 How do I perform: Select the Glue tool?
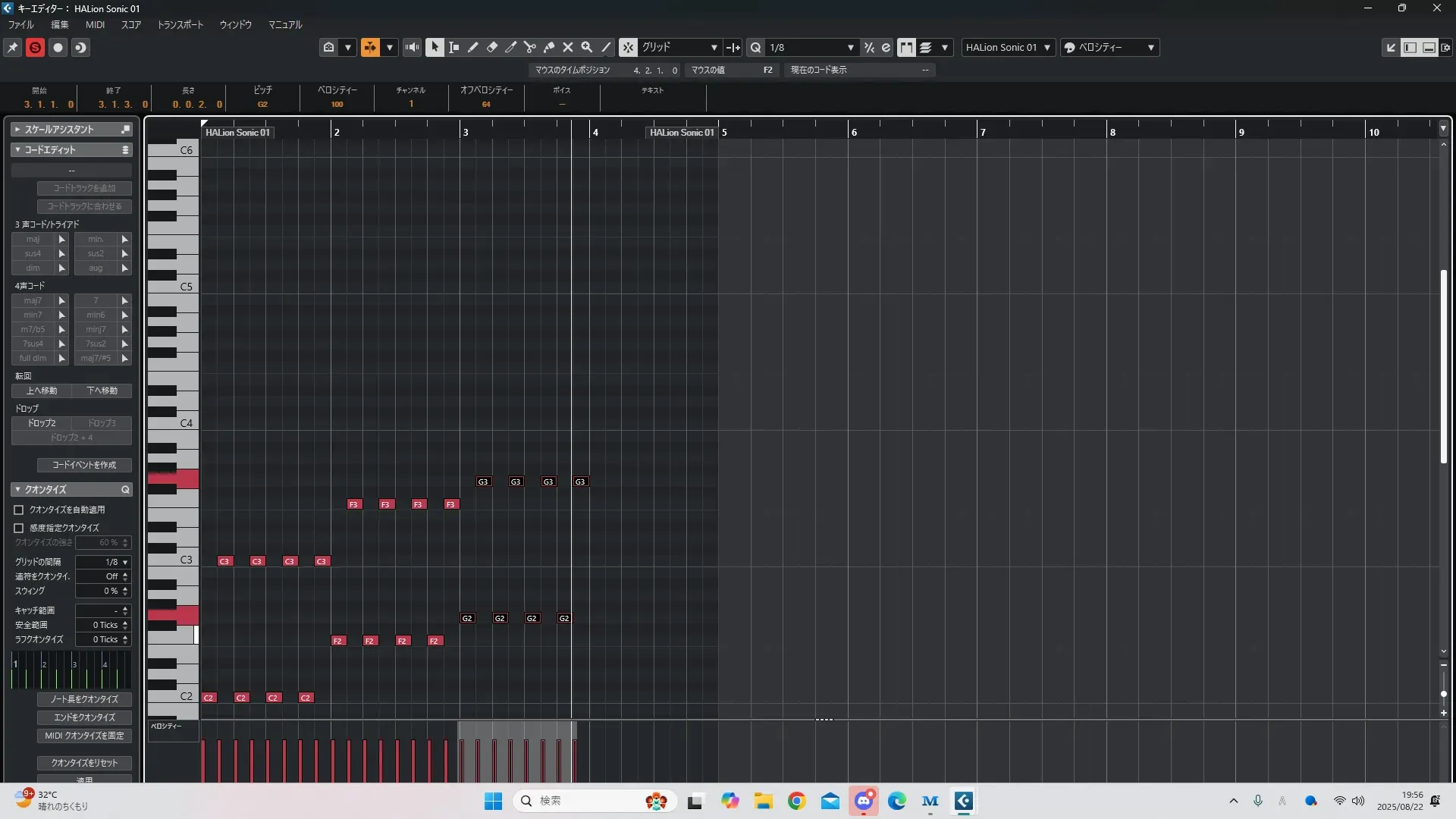[549, 47]
